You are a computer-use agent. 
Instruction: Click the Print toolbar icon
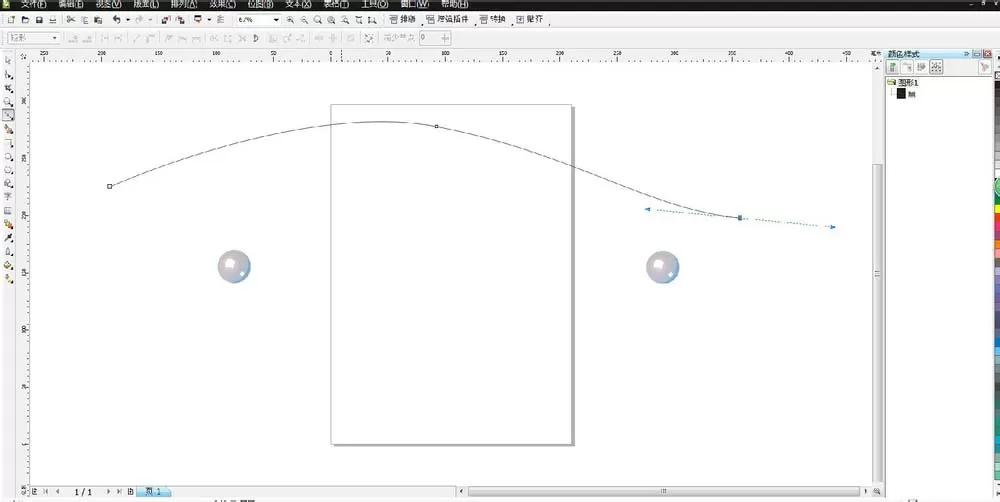[52, 20]
